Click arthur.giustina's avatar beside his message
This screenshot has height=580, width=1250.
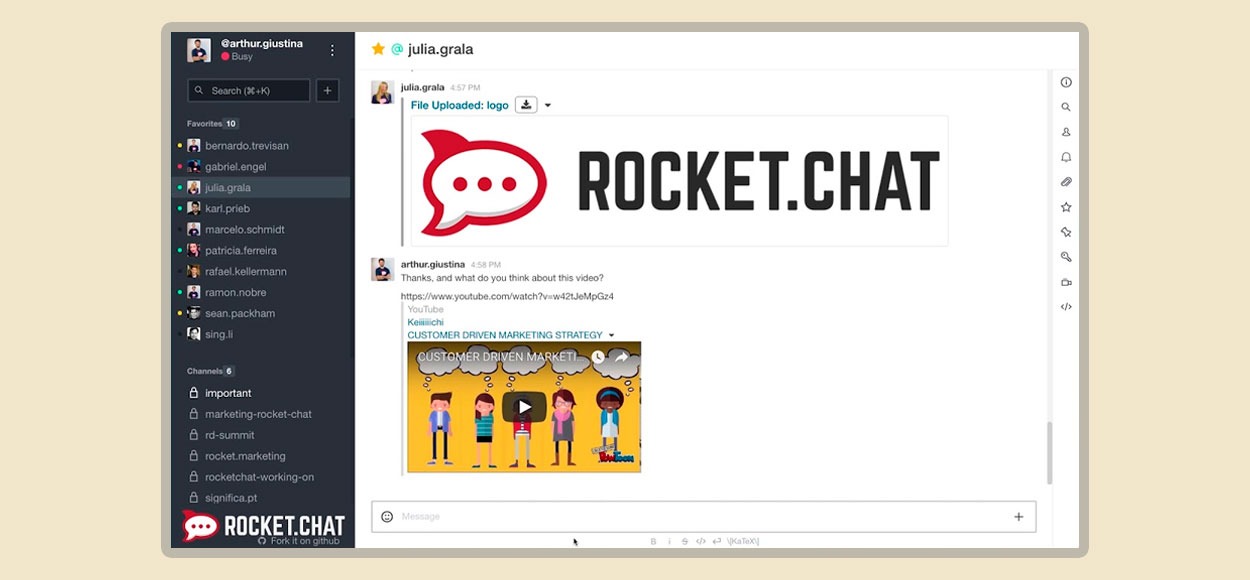(x=382, y=269)
